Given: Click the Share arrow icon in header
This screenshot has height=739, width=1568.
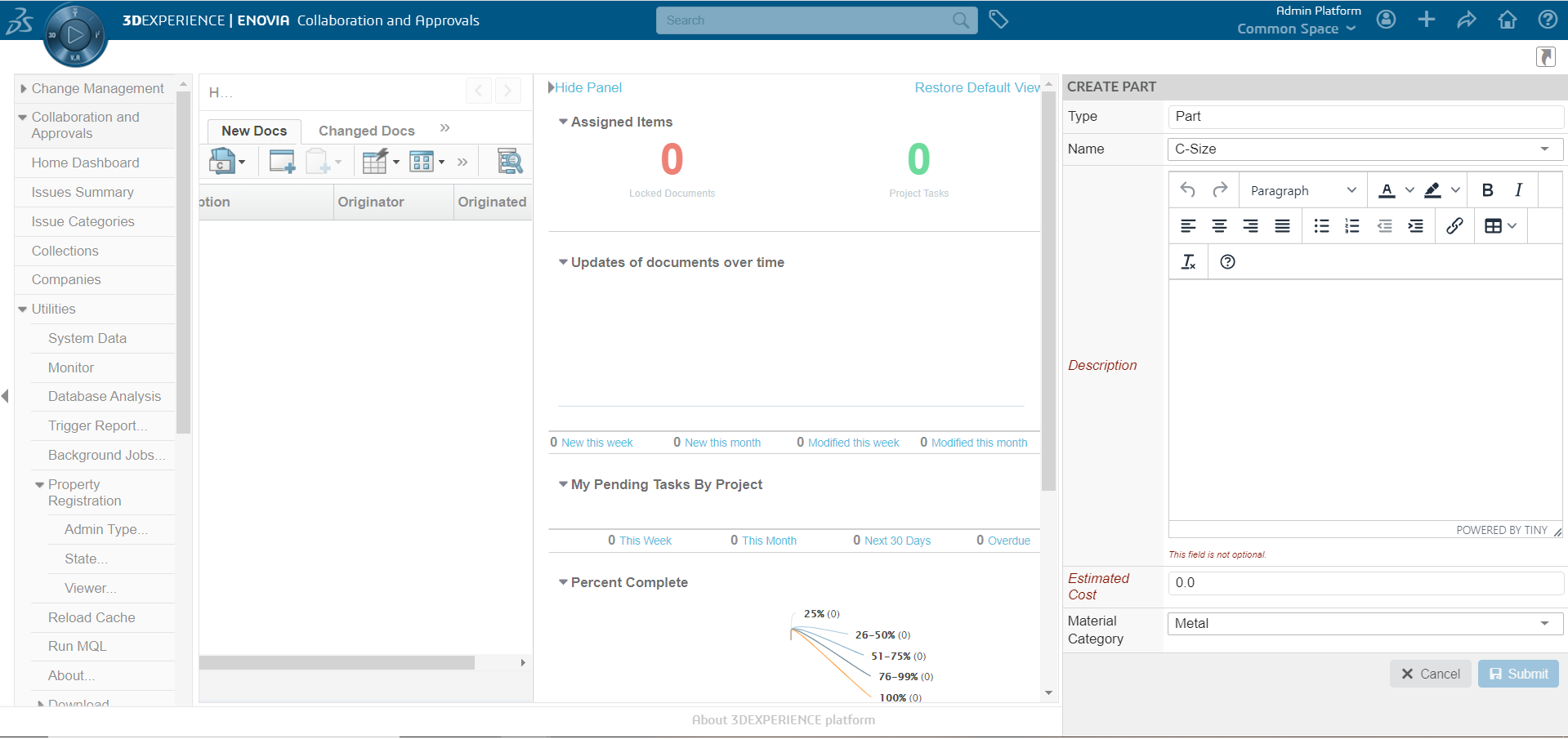Looking at the screenshot, I should click(x=1467, y=20).
